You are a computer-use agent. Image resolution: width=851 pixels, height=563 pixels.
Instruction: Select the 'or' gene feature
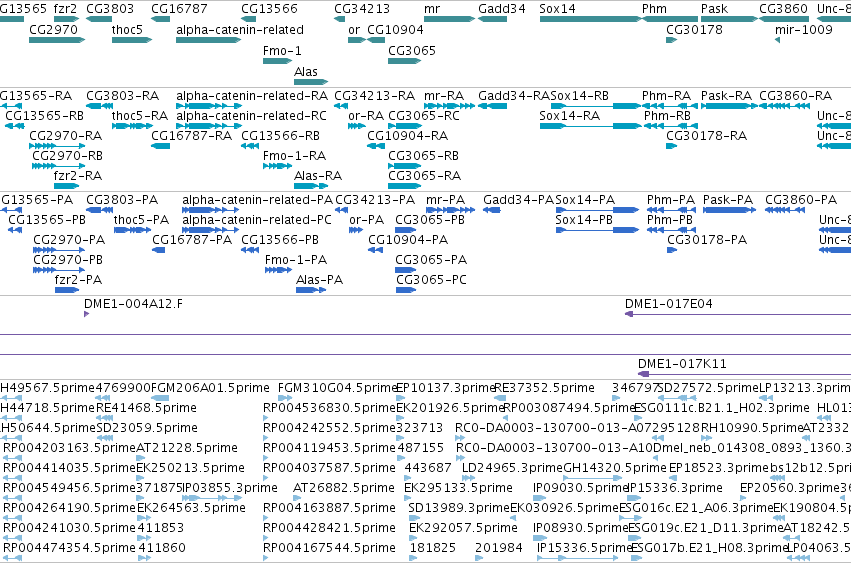[357, 40]
